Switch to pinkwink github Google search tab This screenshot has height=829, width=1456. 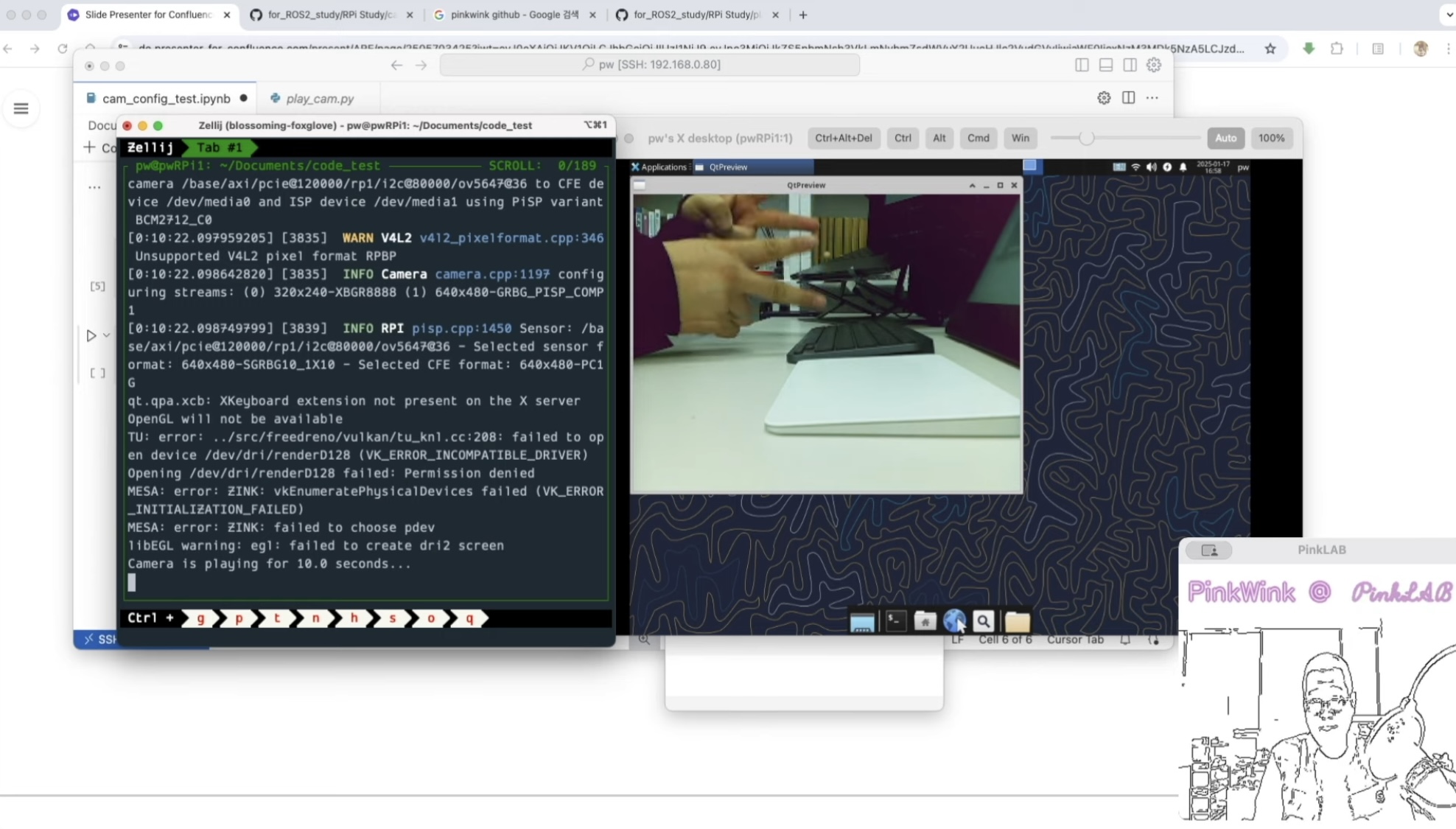coord(514,15)
